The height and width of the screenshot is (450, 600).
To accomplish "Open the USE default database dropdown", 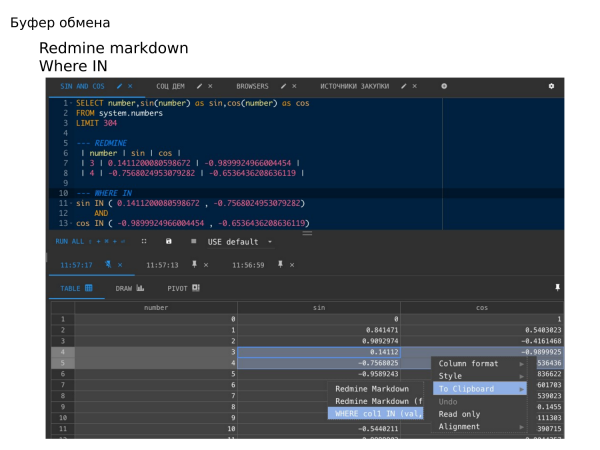I will coord(240,241).
